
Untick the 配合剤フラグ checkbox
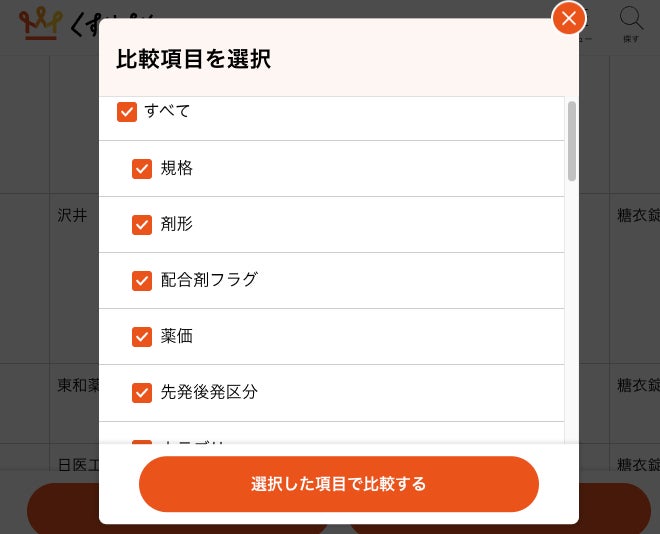coord(142,281)
